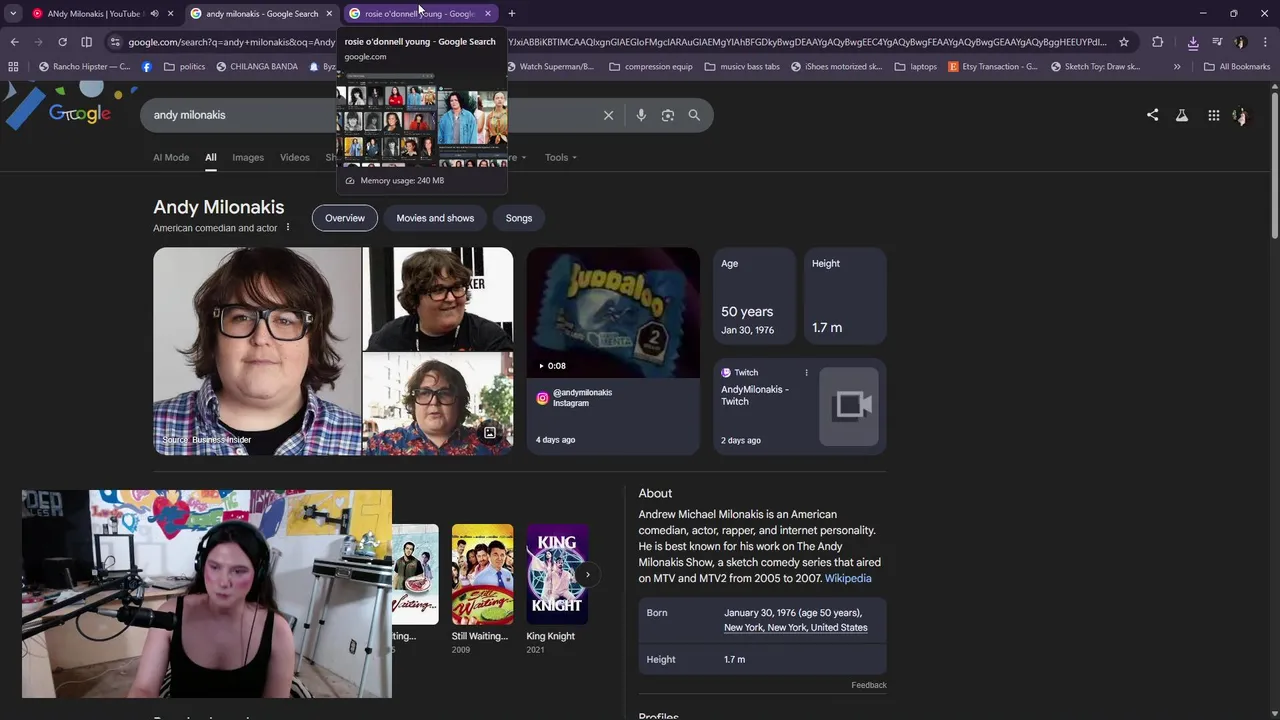Viewport: 1280px width, 720px height.
Task: Open the politics bookmarks folder
Action: pyautogui.click(x=184, y=67)
